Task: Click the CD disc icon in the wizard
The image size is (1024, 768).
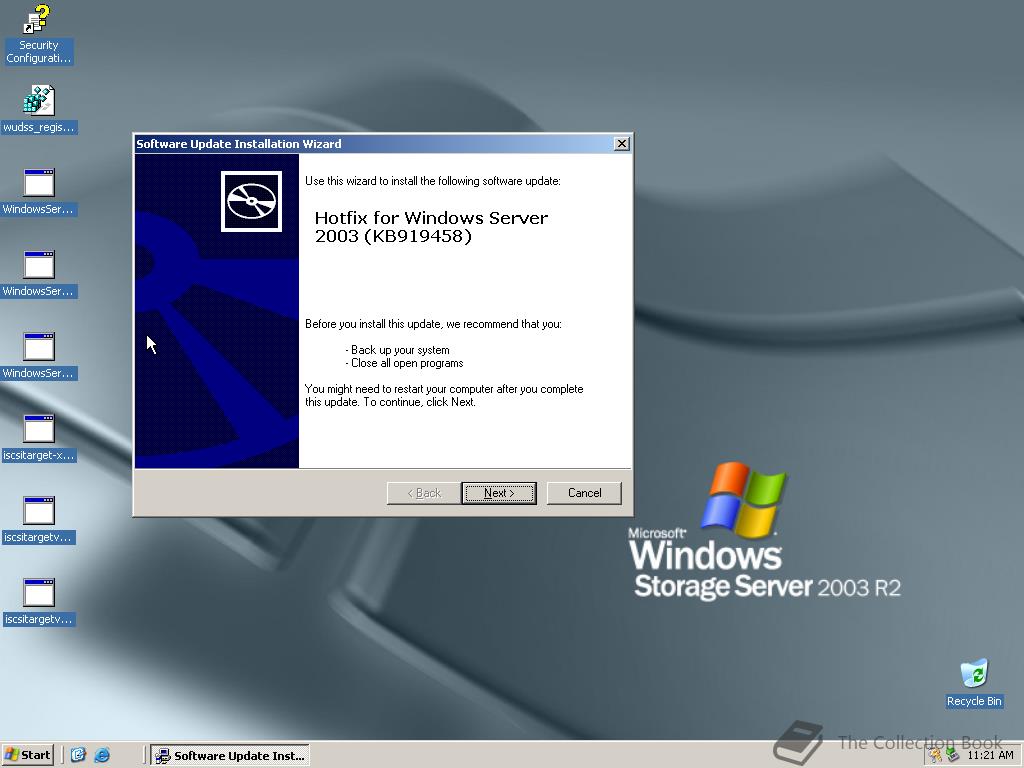Action: (x=251, y=201)
